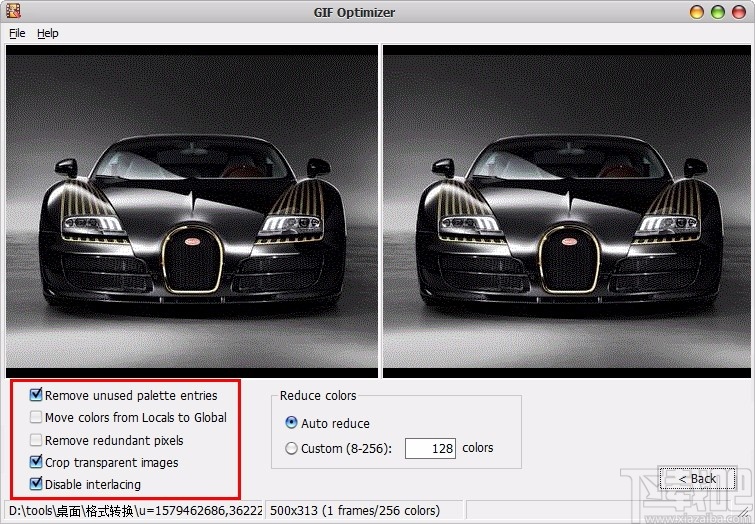The height and width of the screenshot is (524, 755).
Task: Click the GIF Optimizer app icon
Action: [13, 11]
